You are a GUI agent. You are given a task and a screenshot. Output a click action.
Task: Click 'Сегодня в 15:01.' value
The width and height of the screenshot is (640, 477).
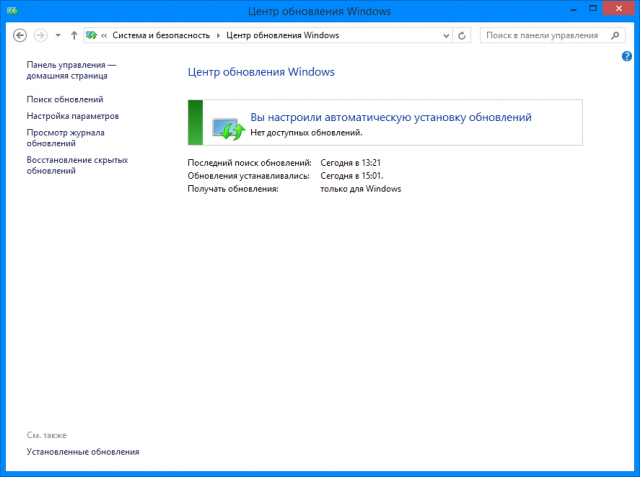(351, 176)
